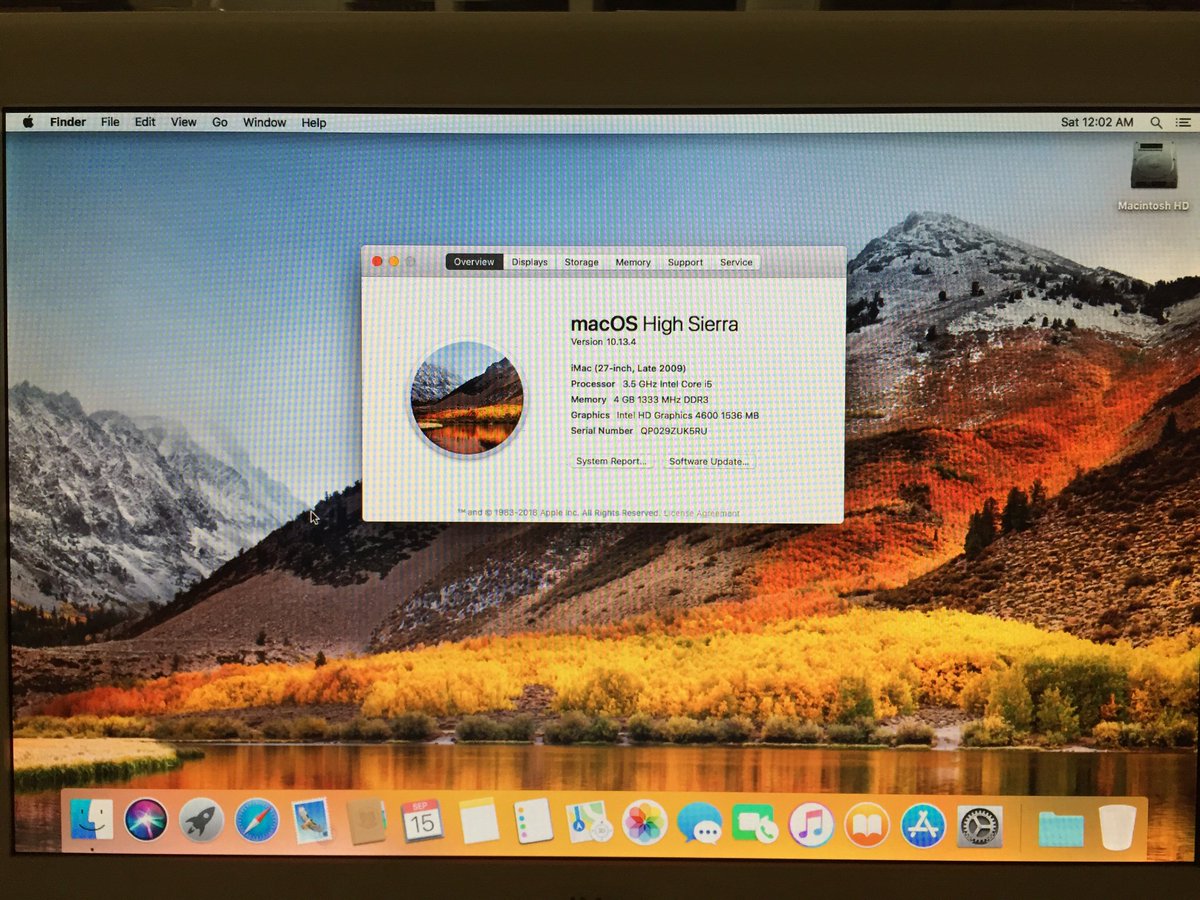Click processor 3.5 GHz Intel Core i5
1200x900 pixels.
click(667, 384)
